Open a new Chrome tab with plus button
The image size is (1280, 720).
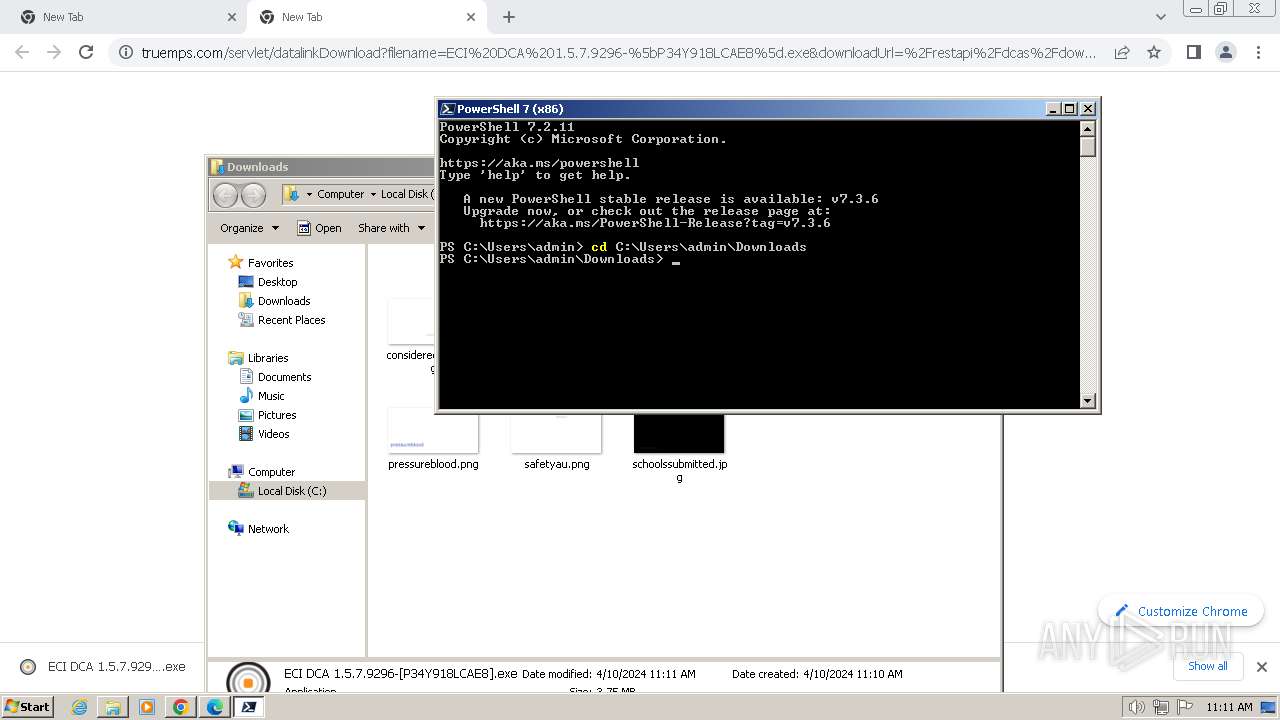pyautogui.click(x=509, y=17)
